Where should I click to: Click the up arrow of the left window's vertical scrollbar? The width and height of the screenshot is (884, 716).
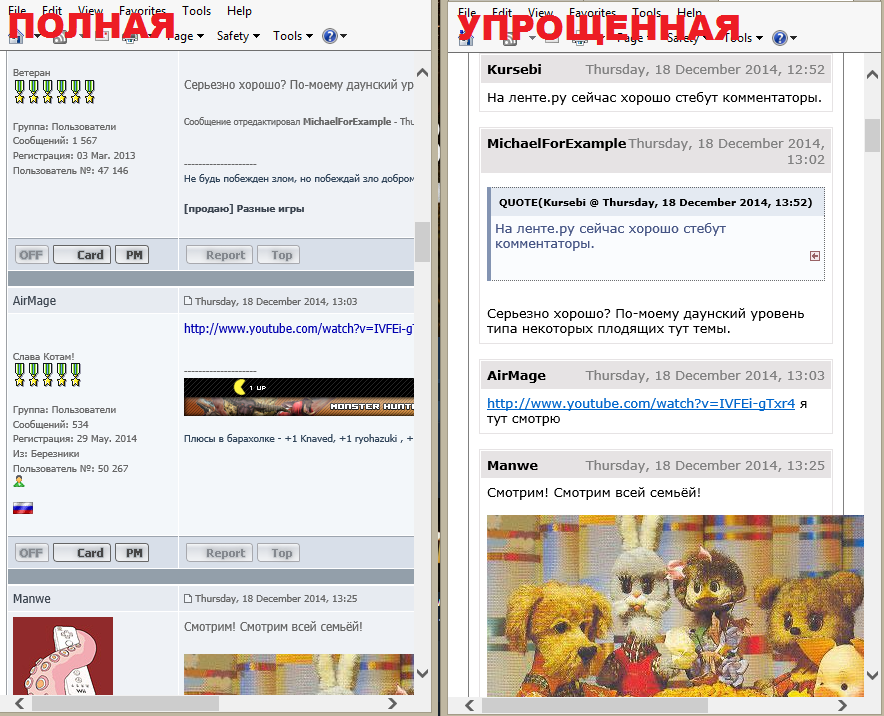pyautogui.click(x=422, y=73)
